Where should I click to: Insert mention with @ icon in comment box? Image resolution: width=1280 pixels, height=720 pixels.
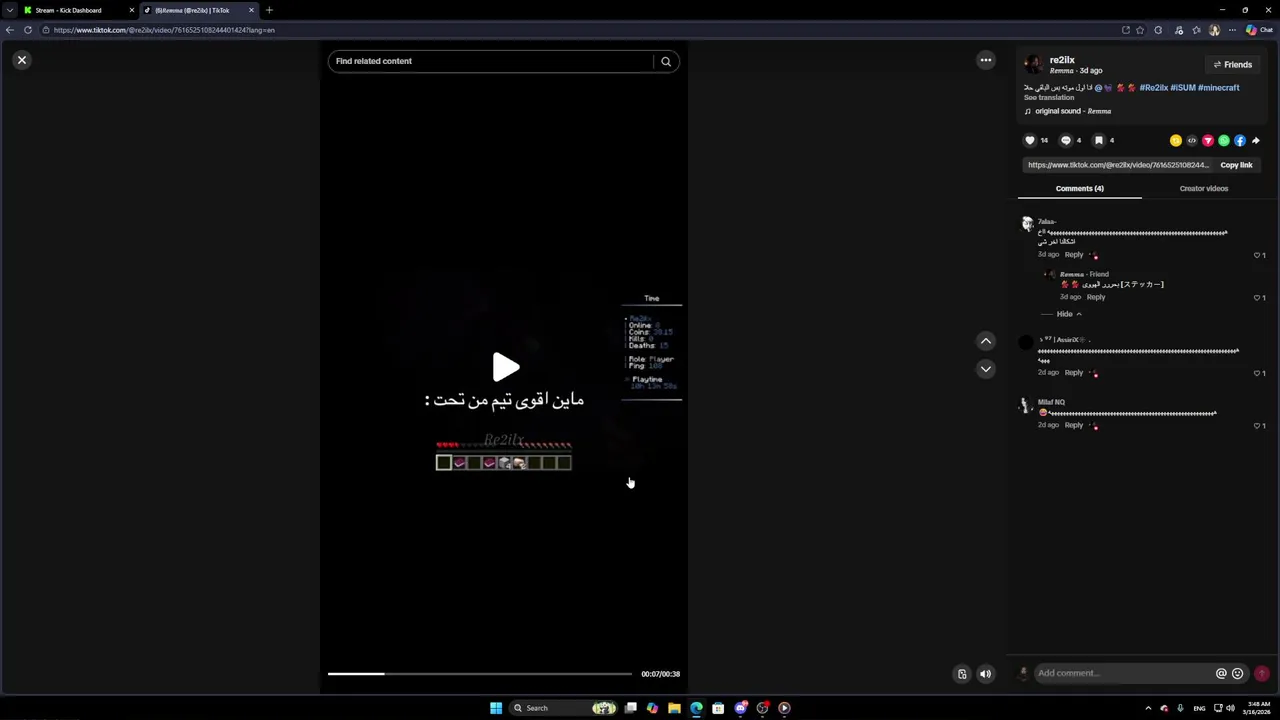point(1221,674)
